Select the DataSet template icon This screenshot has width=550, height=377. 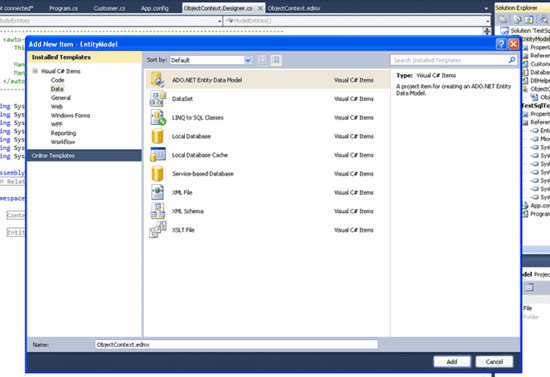tap(157, 99)
